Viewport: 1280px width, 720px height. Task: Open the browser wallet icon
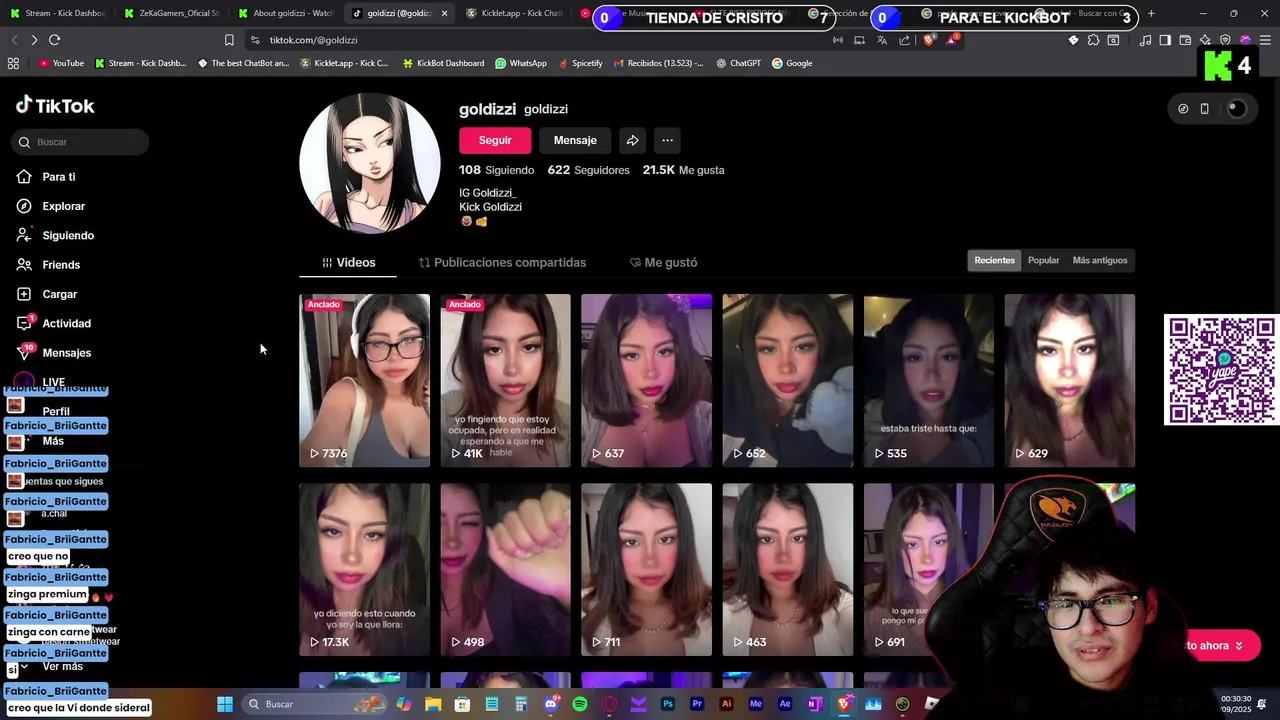(1185, 40)
